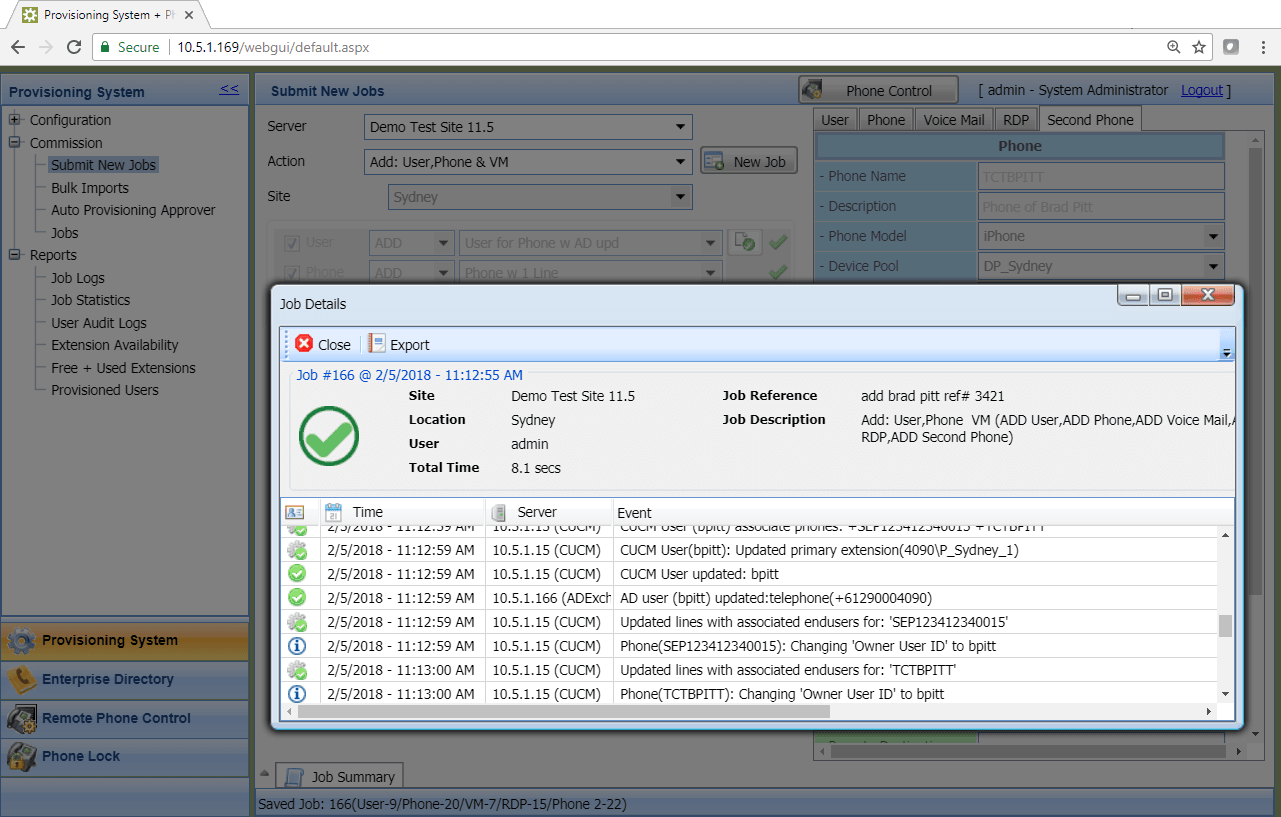Toggle the Phone checkbox in job steps
The height and width of the screenshot is (817, 1281).
(292, 272)
